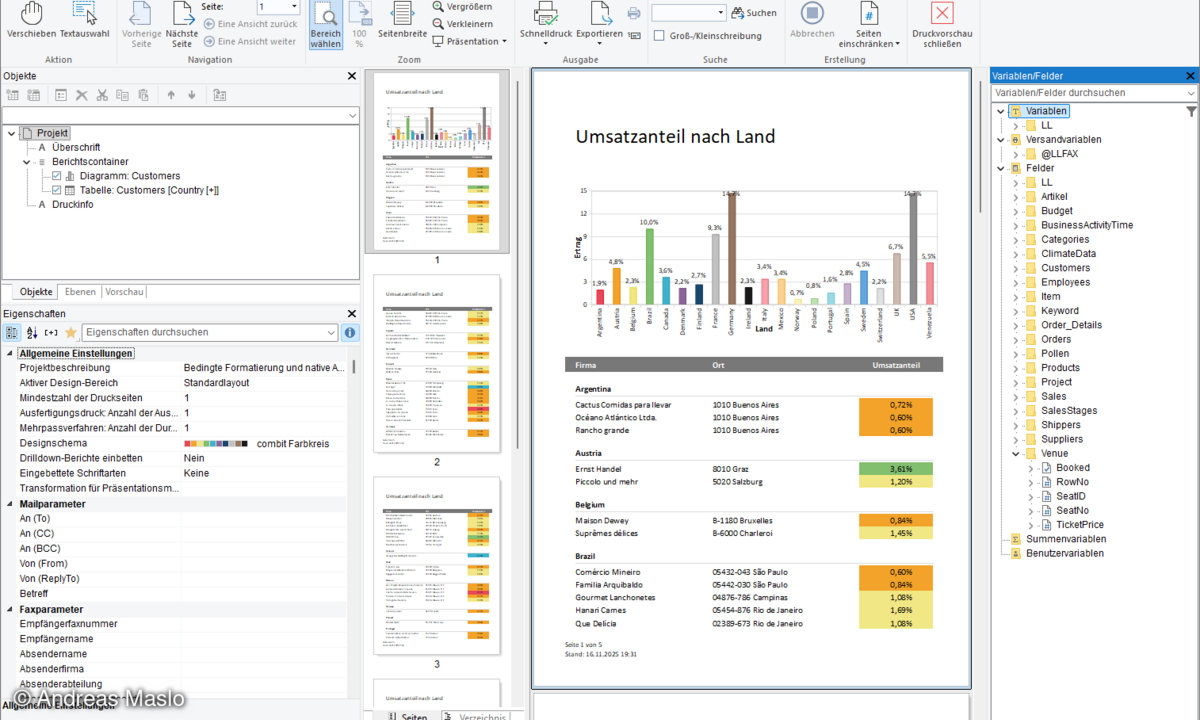Screen dimensions: 1200x720
Task: Collapse the Venue folder in fields tree
Action: click(1016, 453)
